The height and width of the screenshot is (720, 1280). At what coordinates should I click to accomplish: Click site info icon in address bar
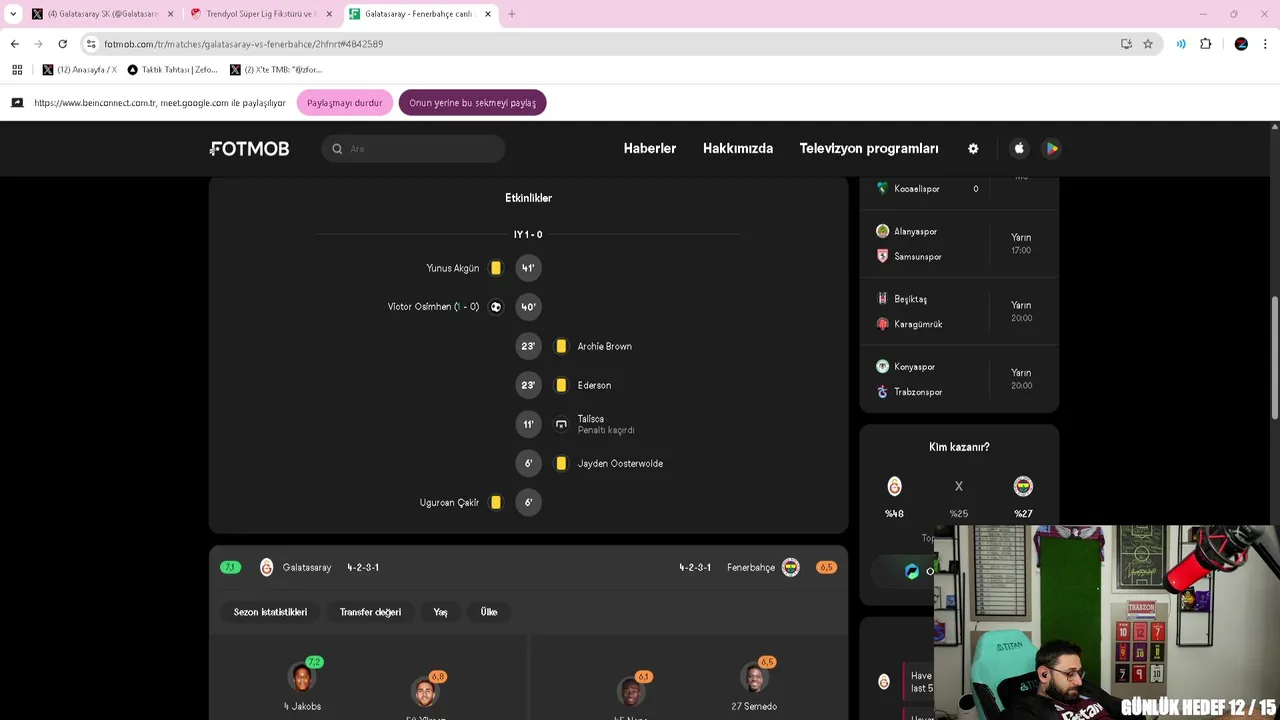91,44
